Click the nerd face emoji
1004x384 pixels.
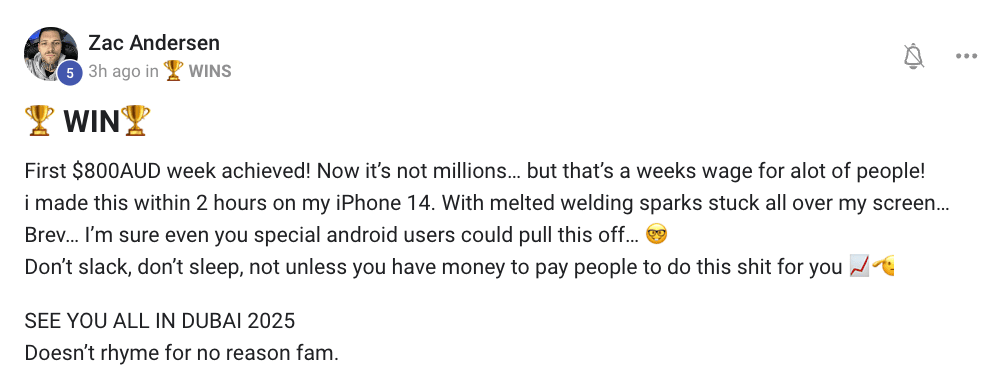[656, 235]
